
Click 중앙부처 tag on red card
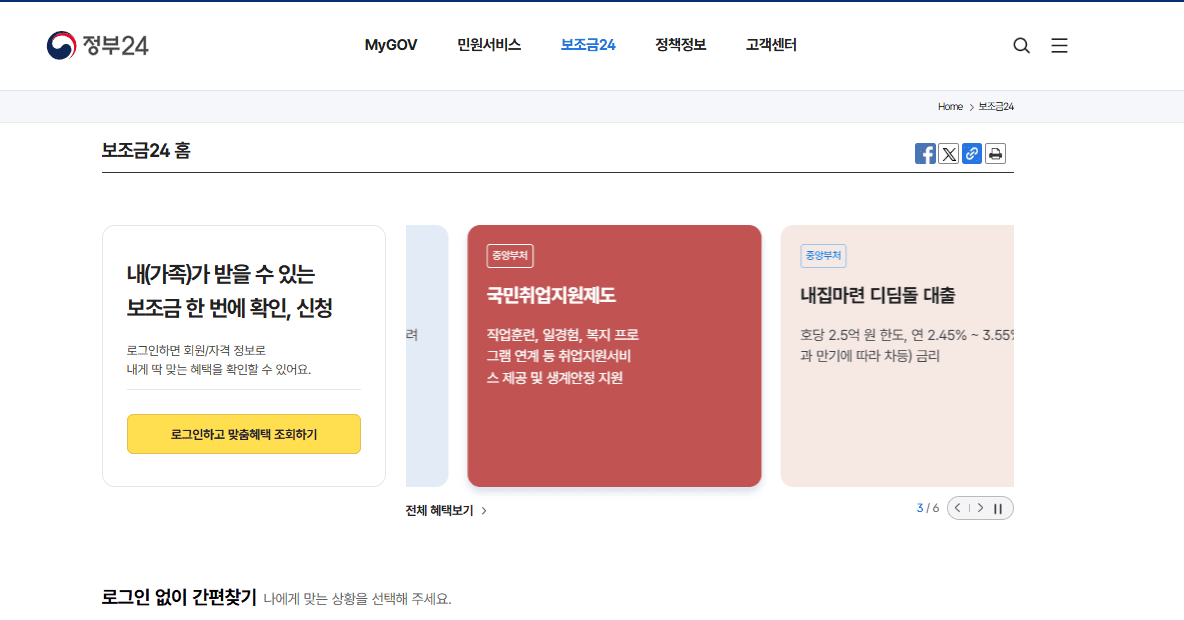click(510, 256)
